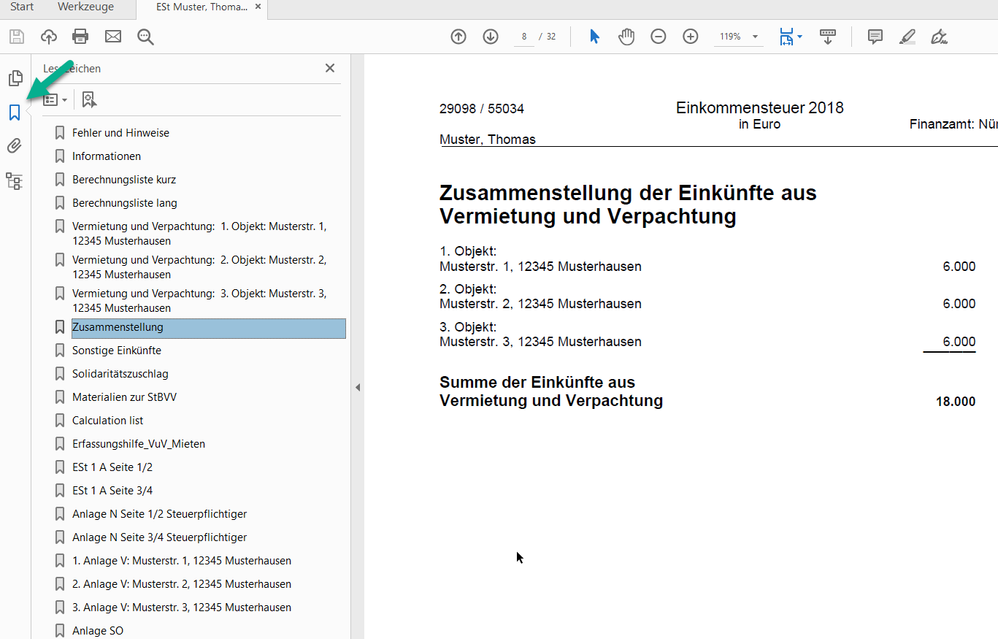Open the Fehler und Hinweise bookmark

[x=120, y=133]
